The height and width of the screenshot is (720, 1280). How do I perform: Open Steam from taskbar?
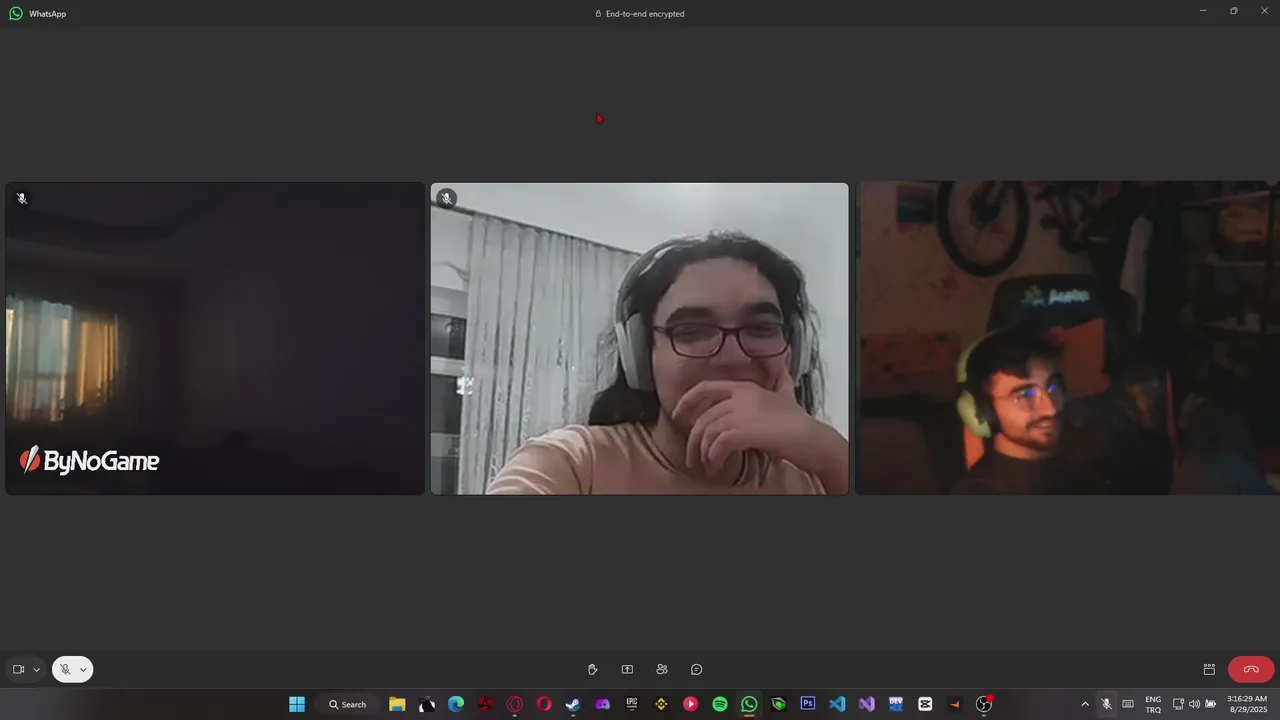[573, 704]
